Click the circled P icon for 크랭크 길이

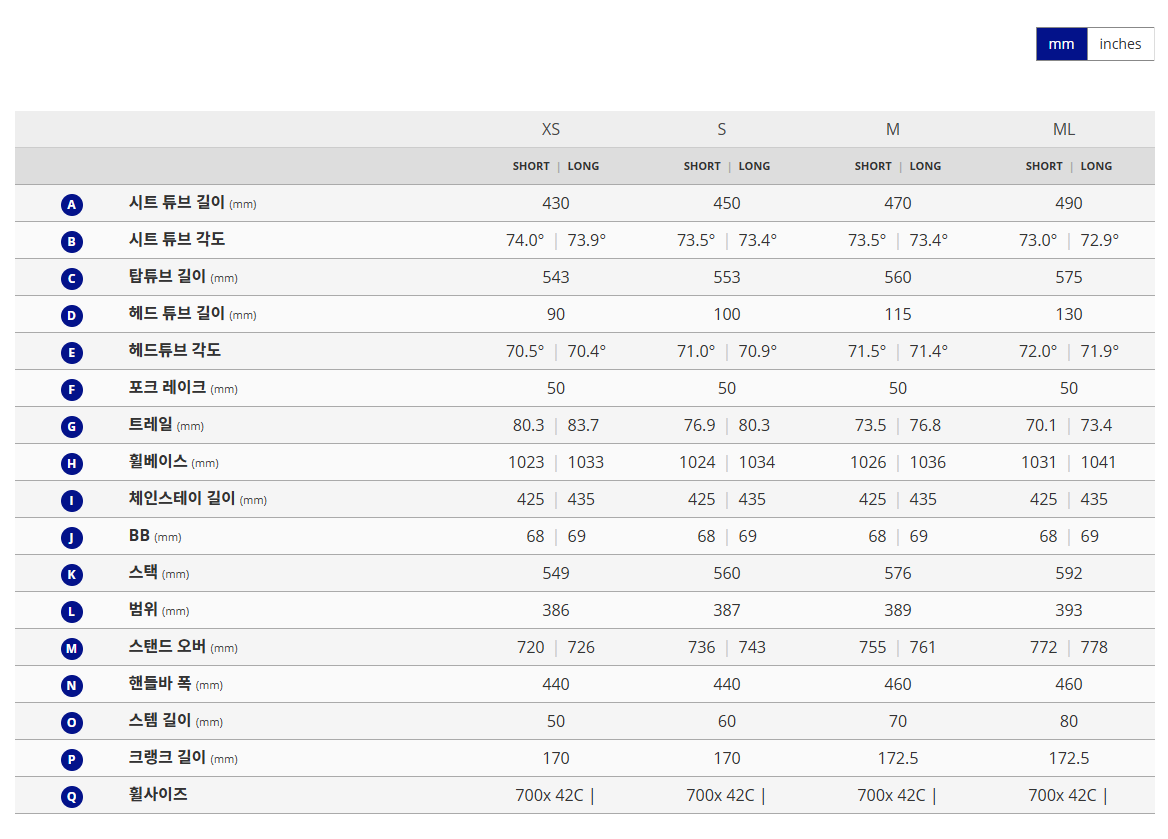click(x=71, y=760)
